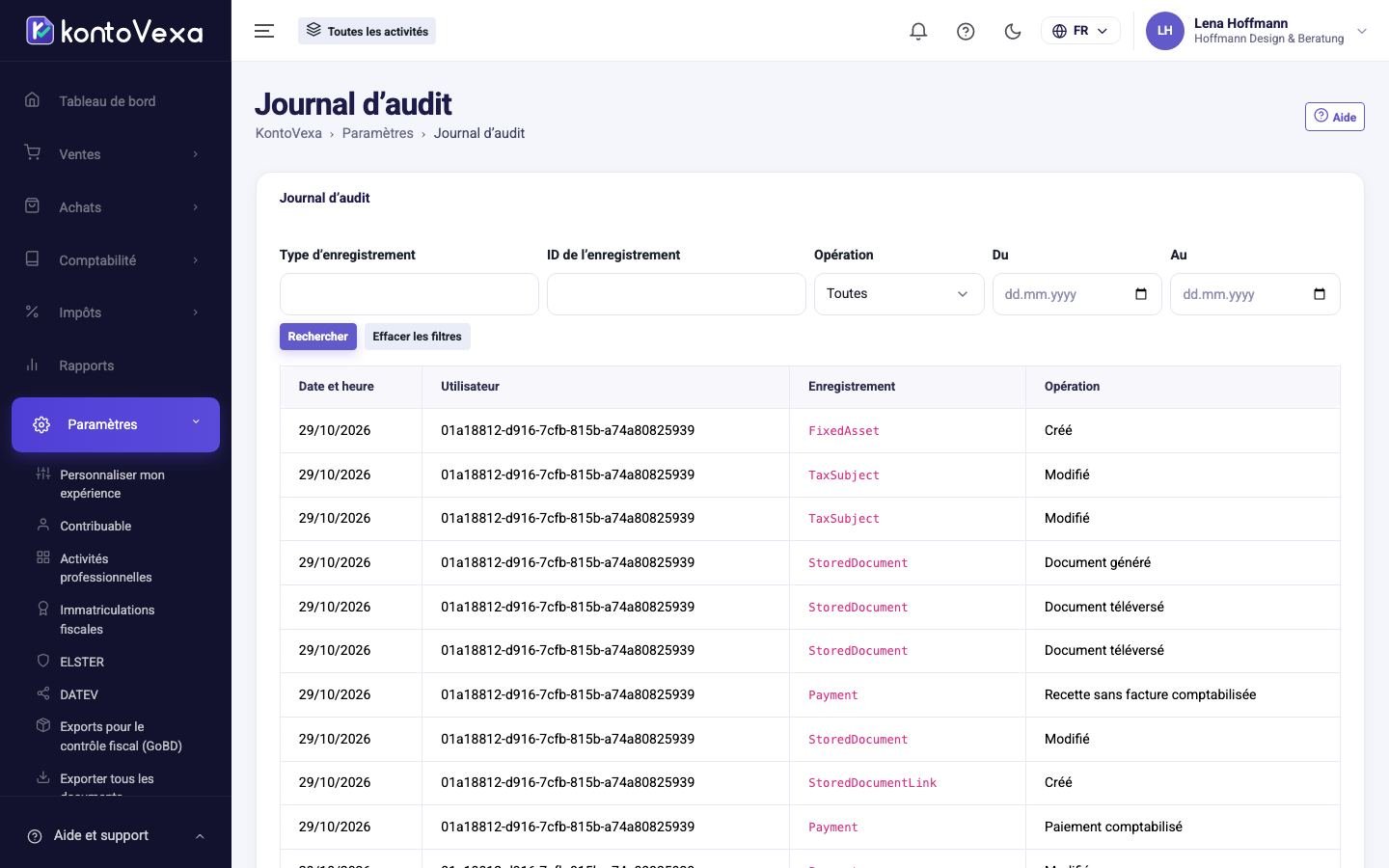
Task: Collapse the Paramètres section
Action: click(x=196, y=422)
